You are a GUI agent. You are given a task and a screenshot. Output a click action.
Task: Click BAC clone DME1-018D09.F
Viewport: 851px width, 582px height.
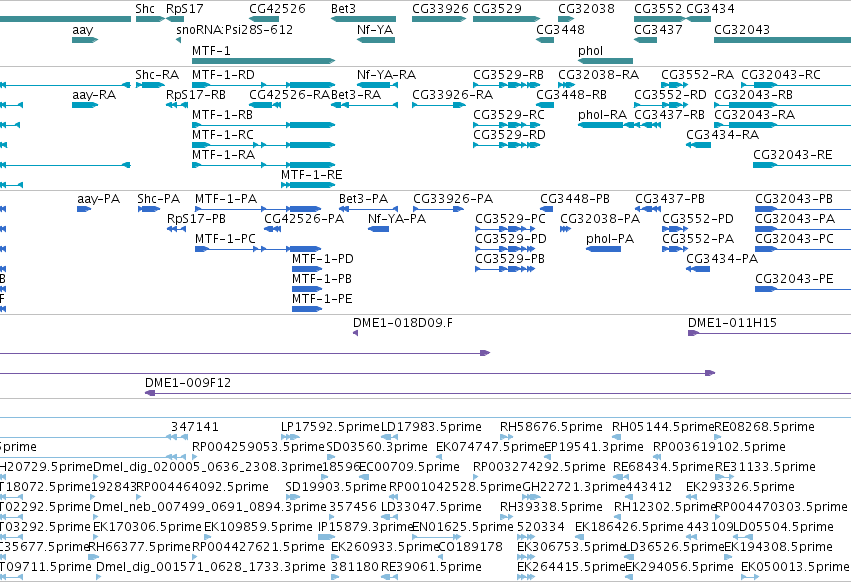point(355,333)
